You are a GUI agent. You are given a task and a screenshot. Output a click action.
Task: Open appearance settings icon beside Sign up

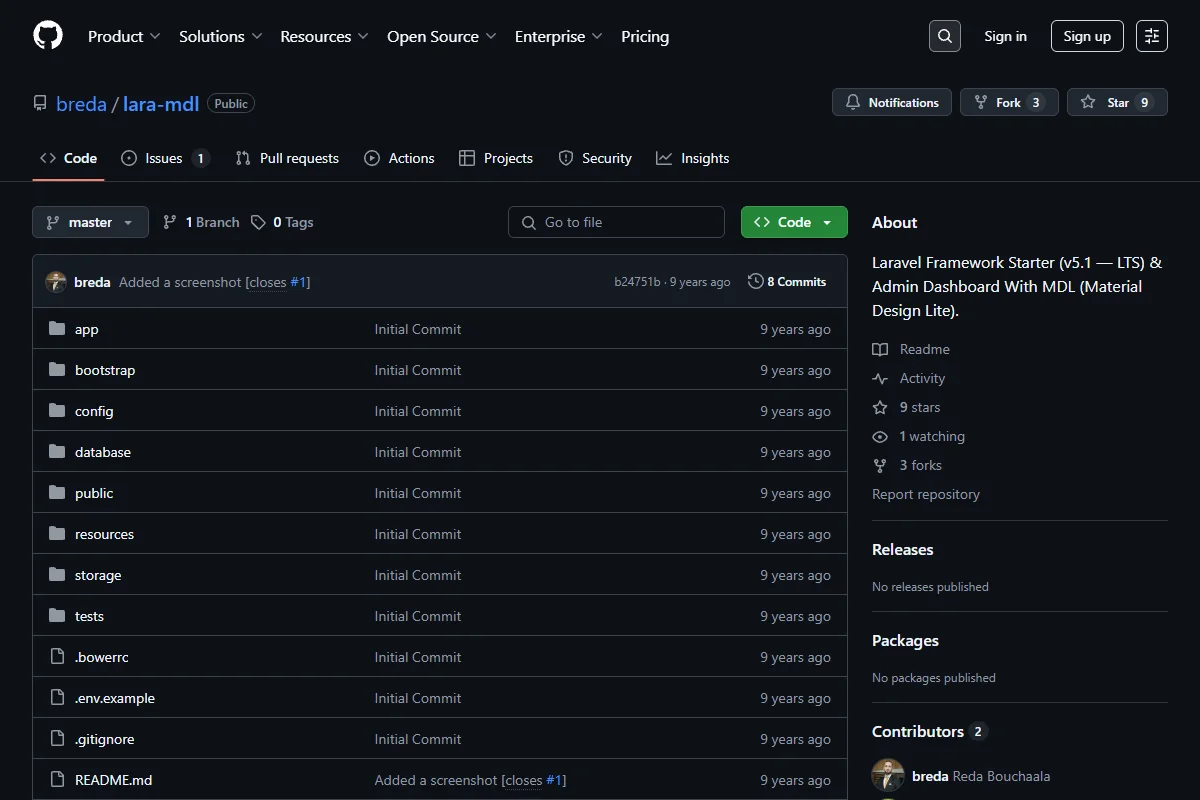tap(1152, 36)
